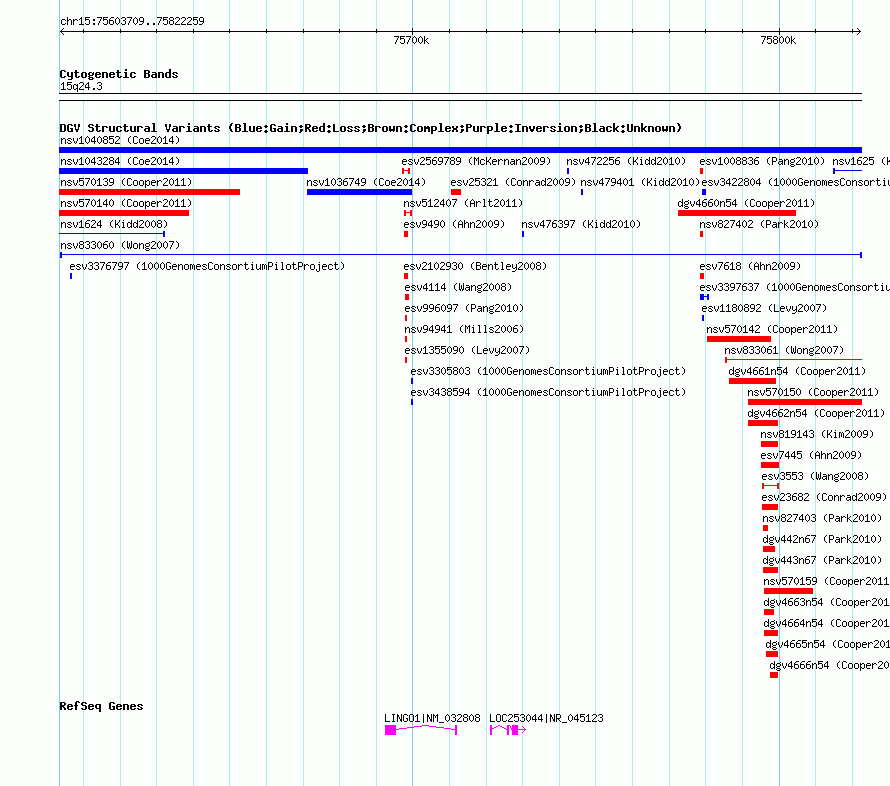Click the nsv570140 (Cooper2011) label
The height and width of the screenshot is (786, 890).
coord(126,203)
